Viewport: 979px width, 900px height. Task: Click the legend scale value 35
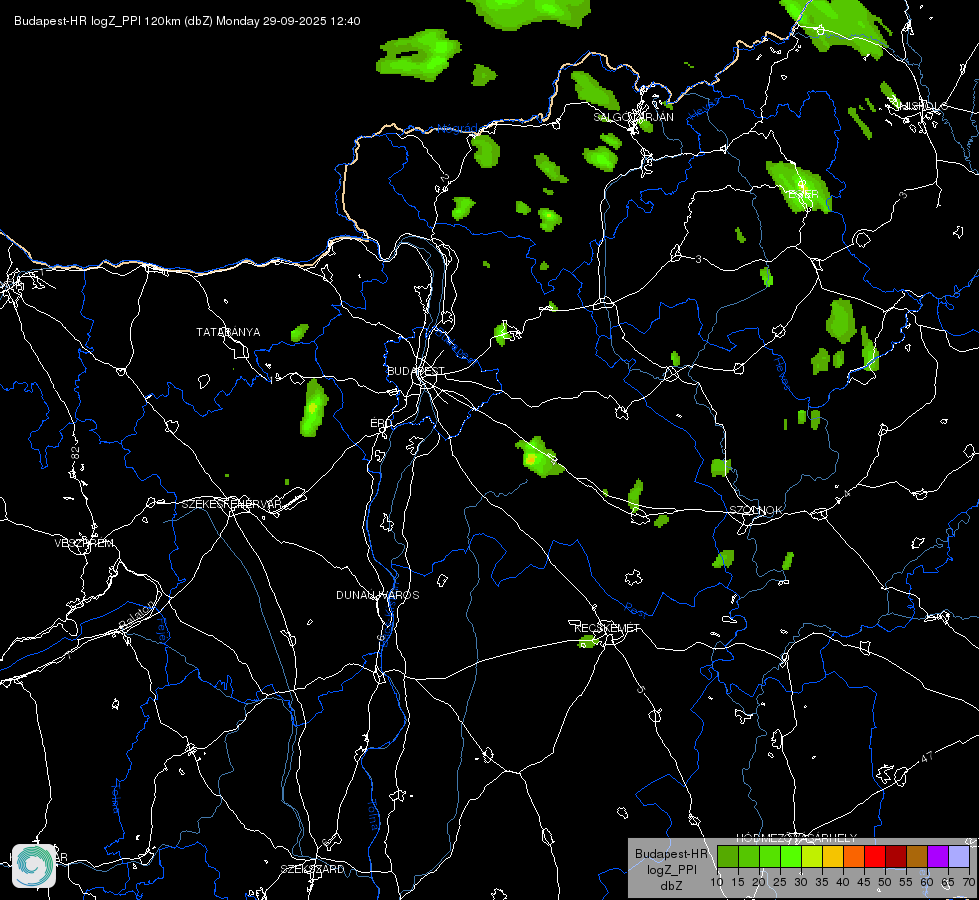tap(822, 883)
